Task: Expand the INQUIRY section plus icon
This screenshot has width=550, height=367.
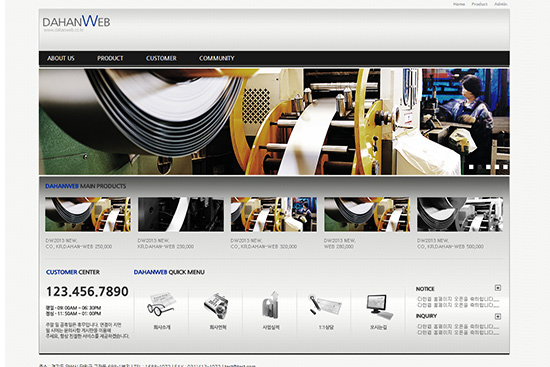Action: pos(498,316)
